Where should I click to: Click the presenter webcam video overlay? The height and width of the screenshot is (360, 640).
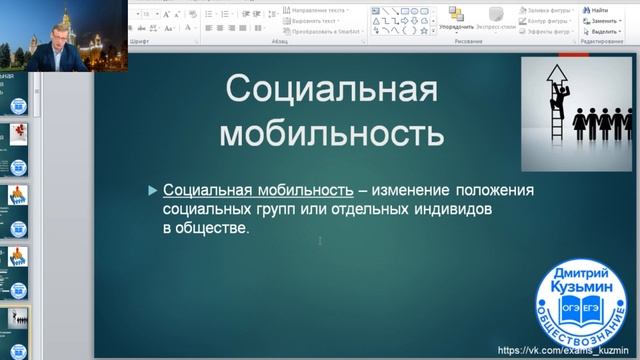pyautogui.click(x=64, y=36)
